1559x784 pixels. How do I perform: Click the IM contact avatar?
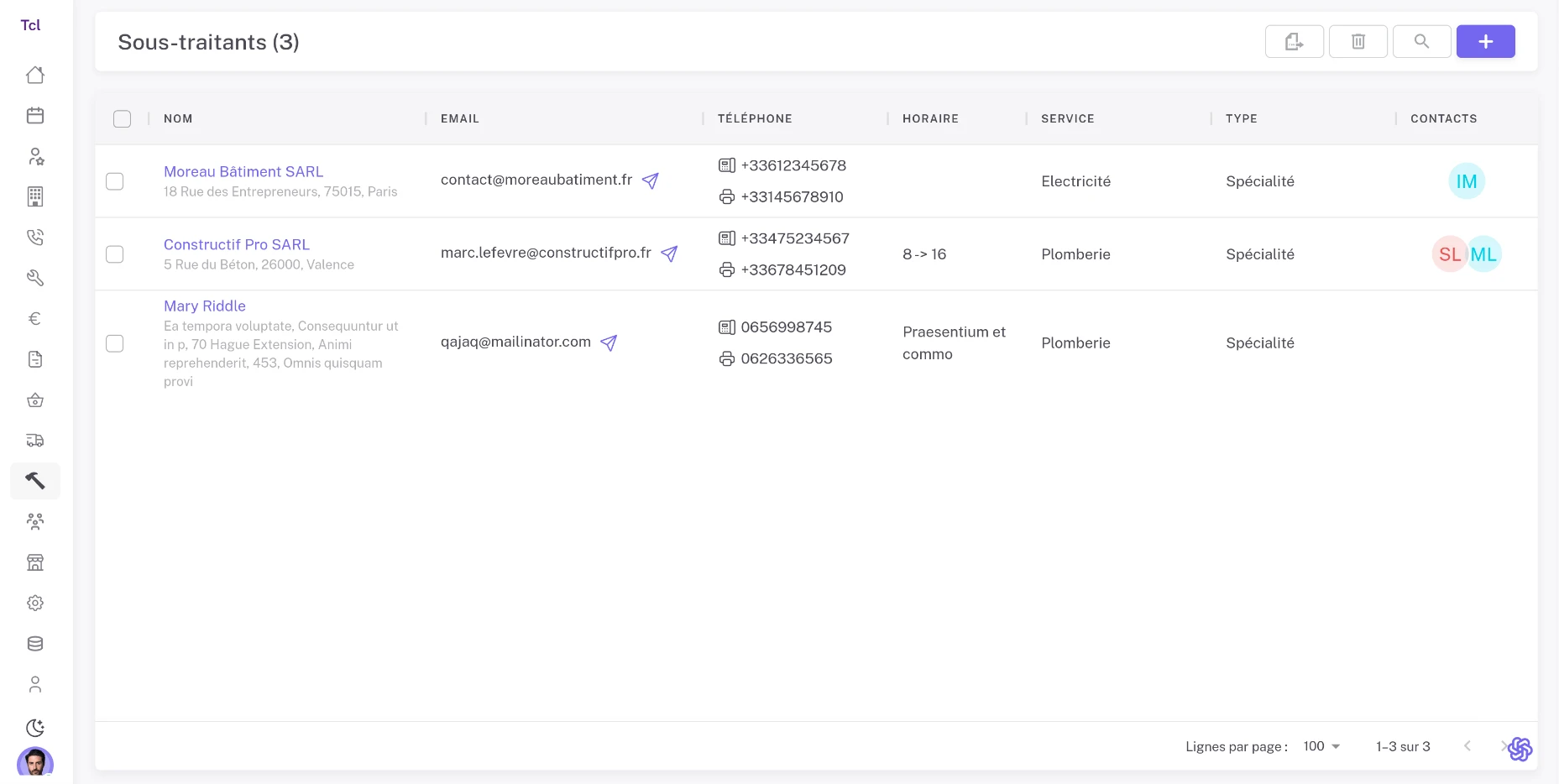coord(1466,181)
